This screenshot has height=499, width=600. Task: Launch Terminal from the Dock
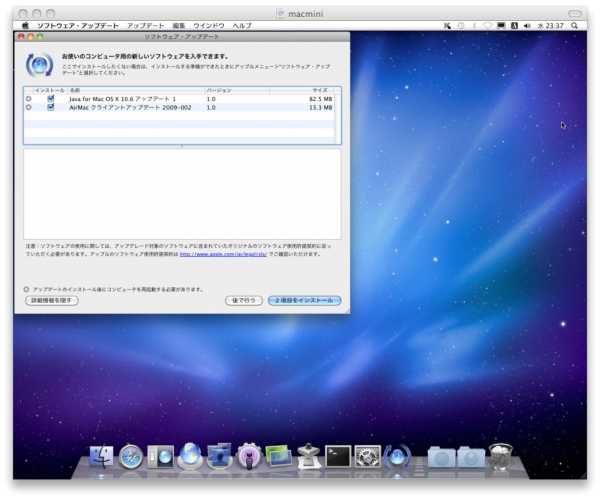[x=338, y=456]
